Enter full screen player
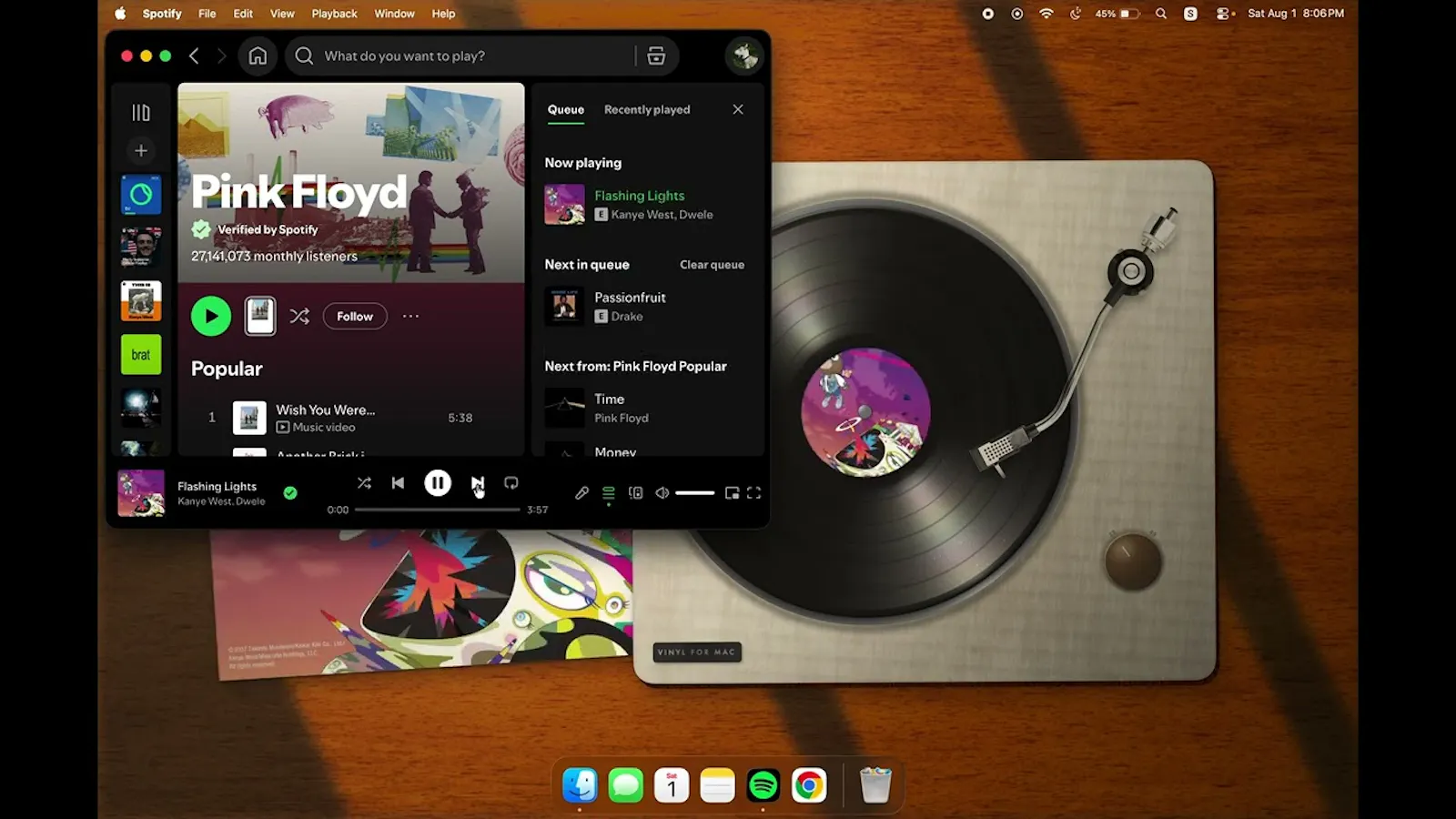The width and height of the screenshot is (1456, 819). coord(754,492)
